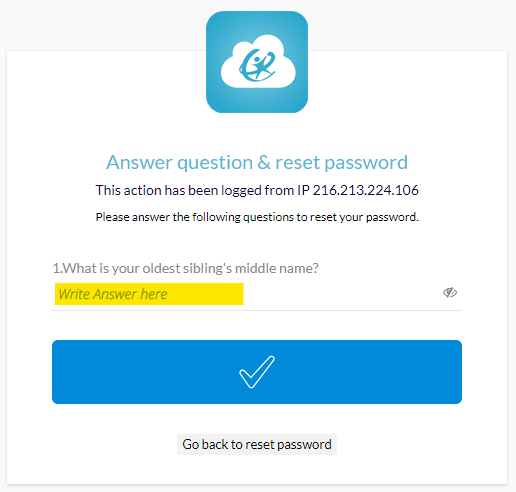Screen dimensions: 516x492
Task: Click the white cloud shape in the logo
Action: pyautogui.click(x=258, y=61)
